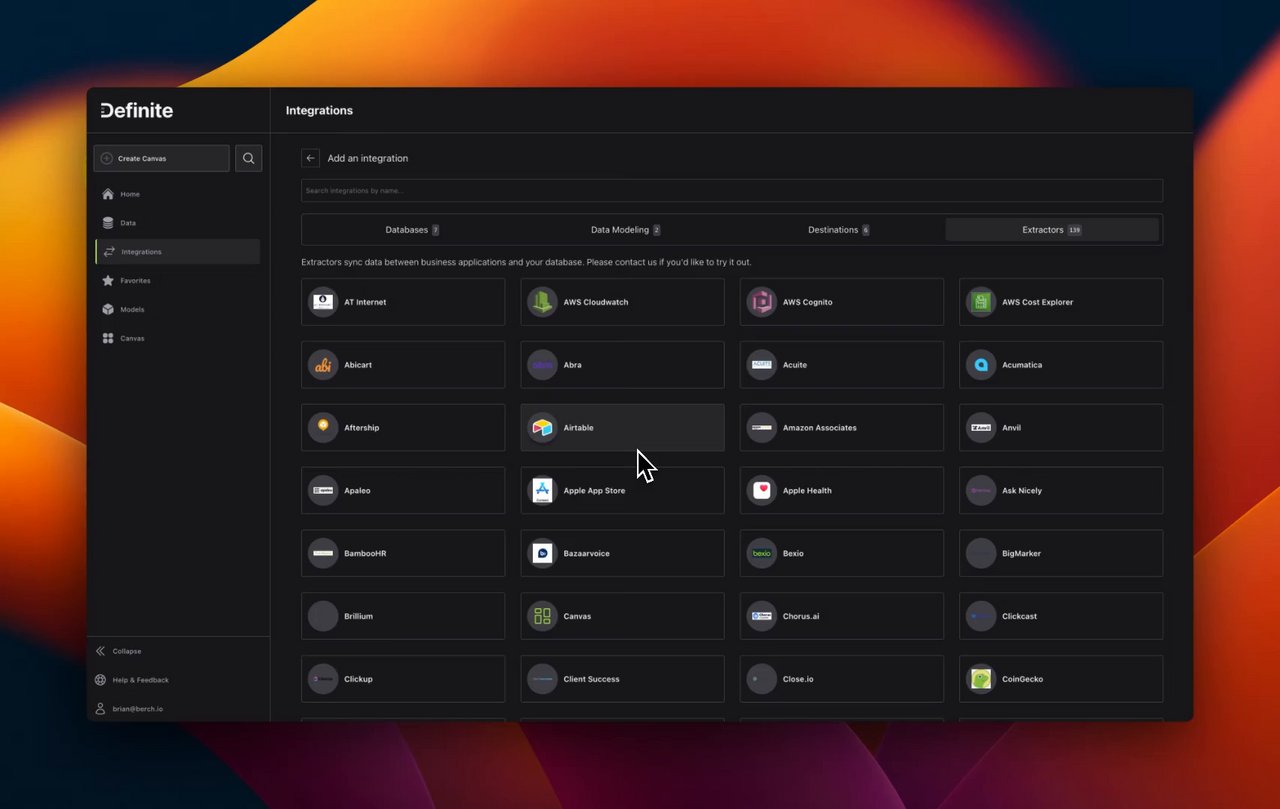The image size is (1280, 809).
Task: Click the Client Success logo icon
Action: (x=542, y=679)
